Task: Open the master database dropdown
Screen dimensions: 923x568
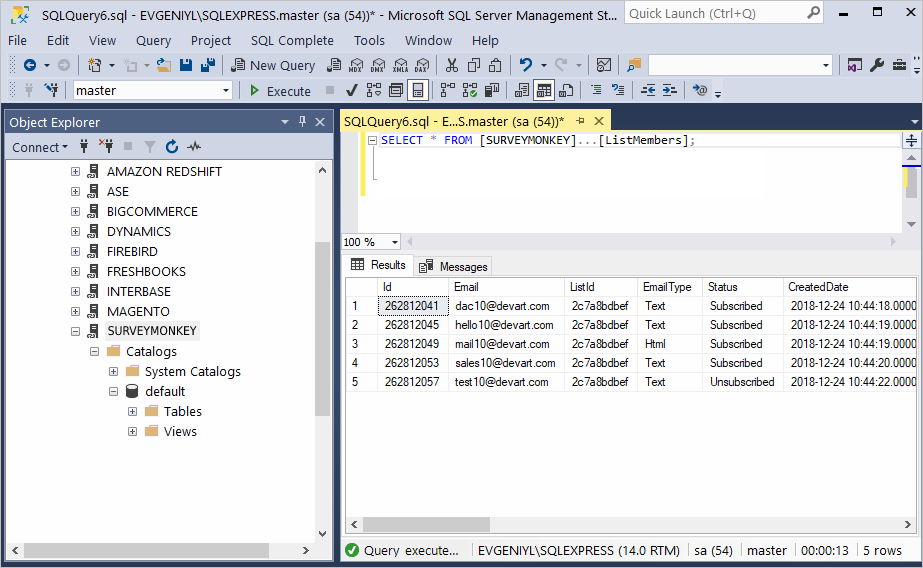Action: [225, 91]
